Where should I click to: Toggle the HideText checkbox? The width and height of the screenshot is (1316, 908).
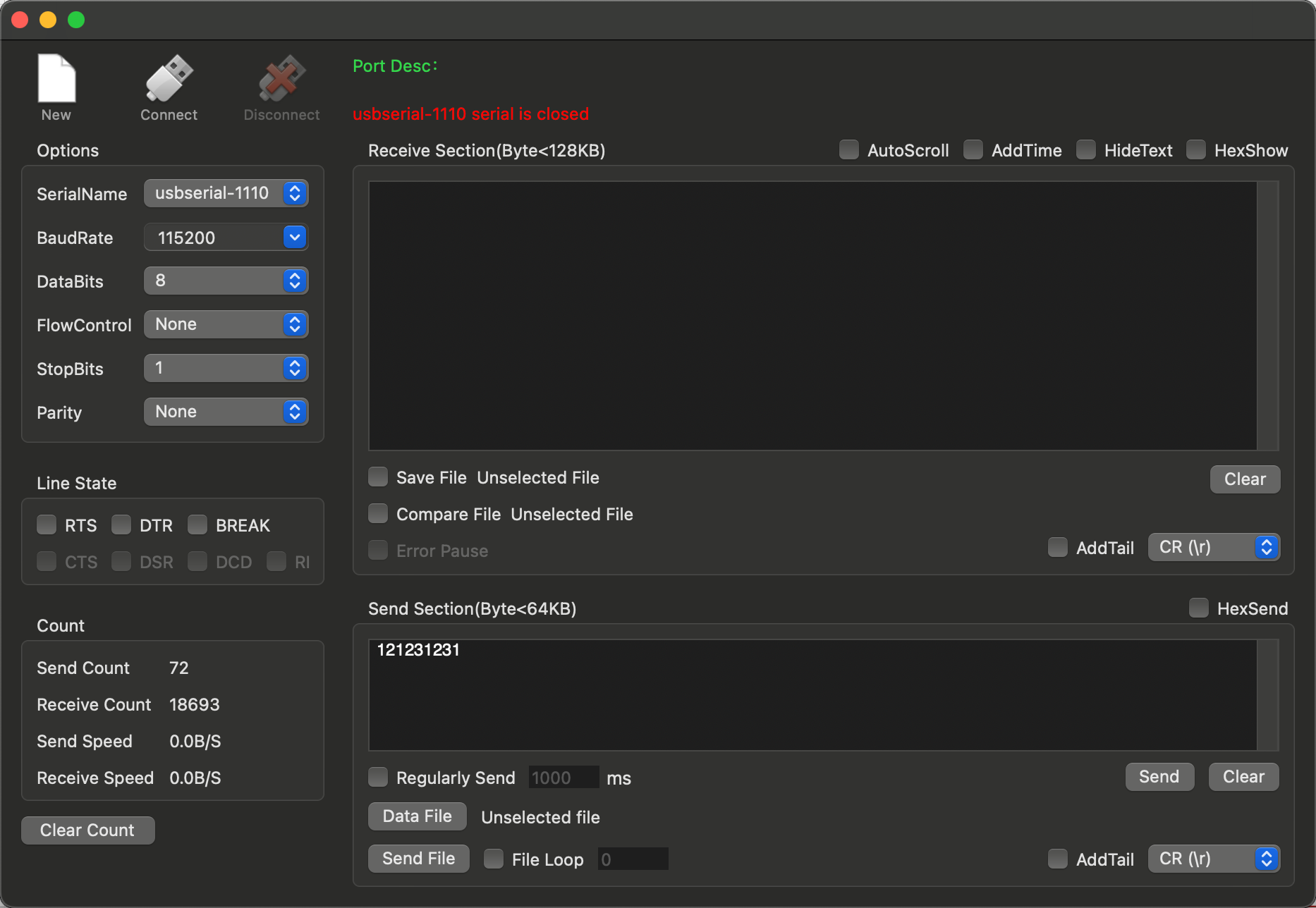[x=1086, y=149]
